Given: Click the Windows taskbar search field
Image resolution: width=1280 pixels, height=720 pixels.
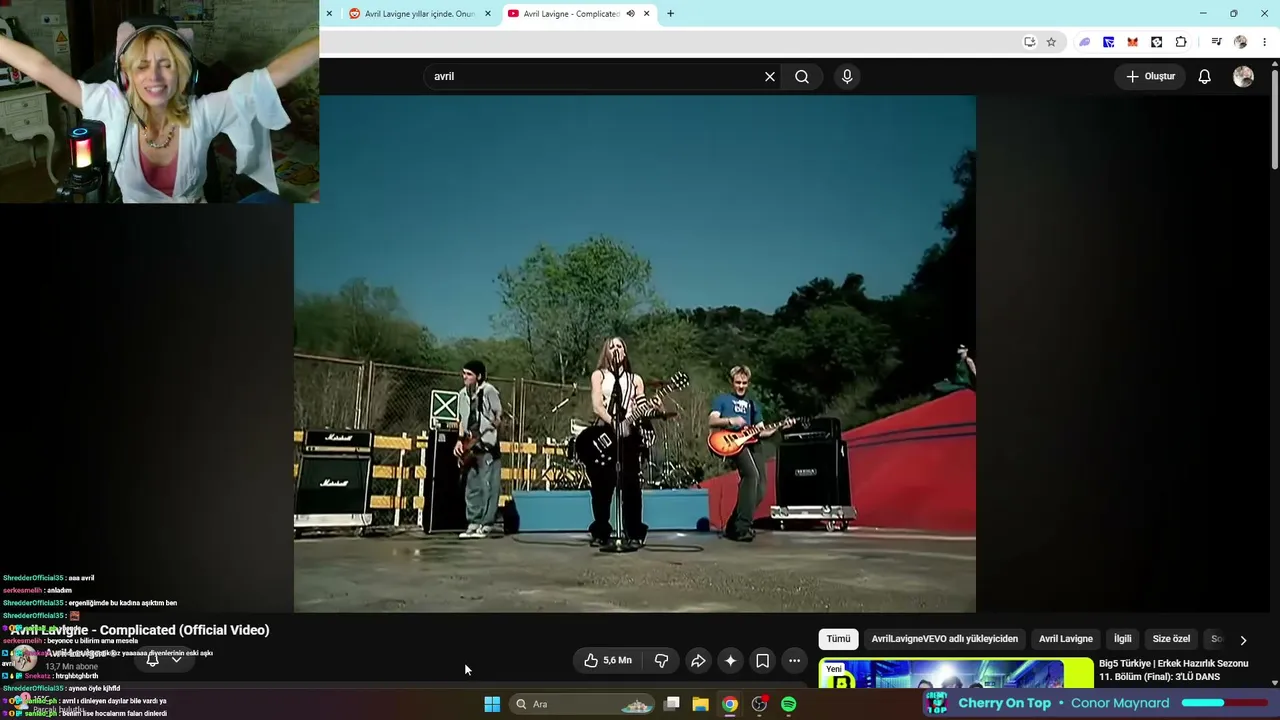Looking at the screenshot, I should (582, 704).
